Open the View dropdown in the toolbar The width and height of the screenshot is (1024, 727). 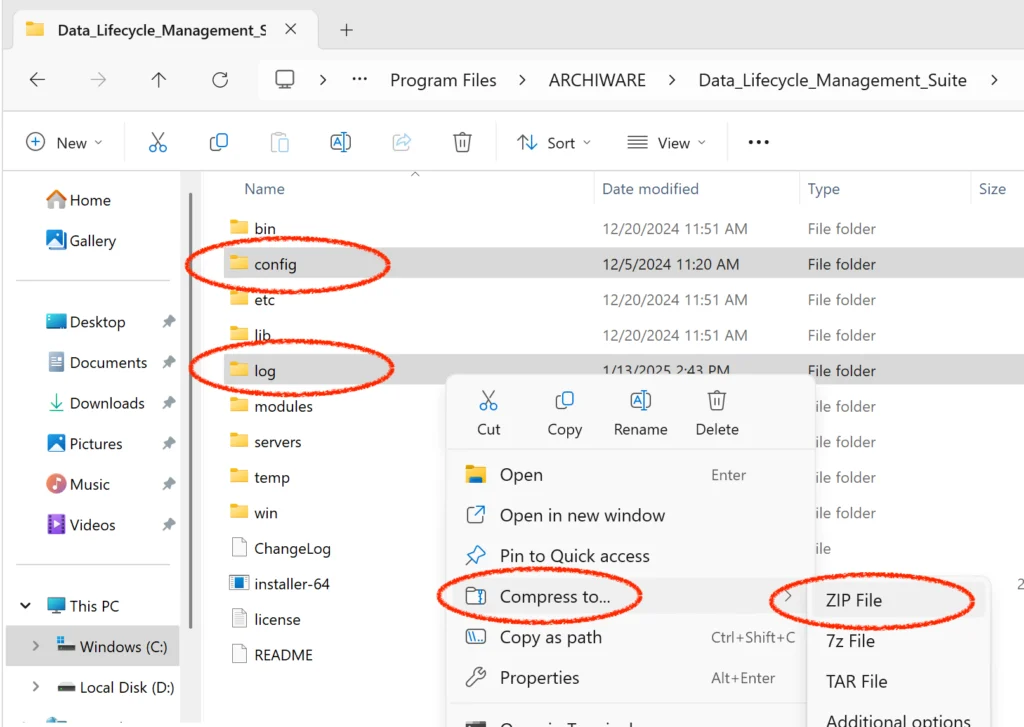[666, 143]
